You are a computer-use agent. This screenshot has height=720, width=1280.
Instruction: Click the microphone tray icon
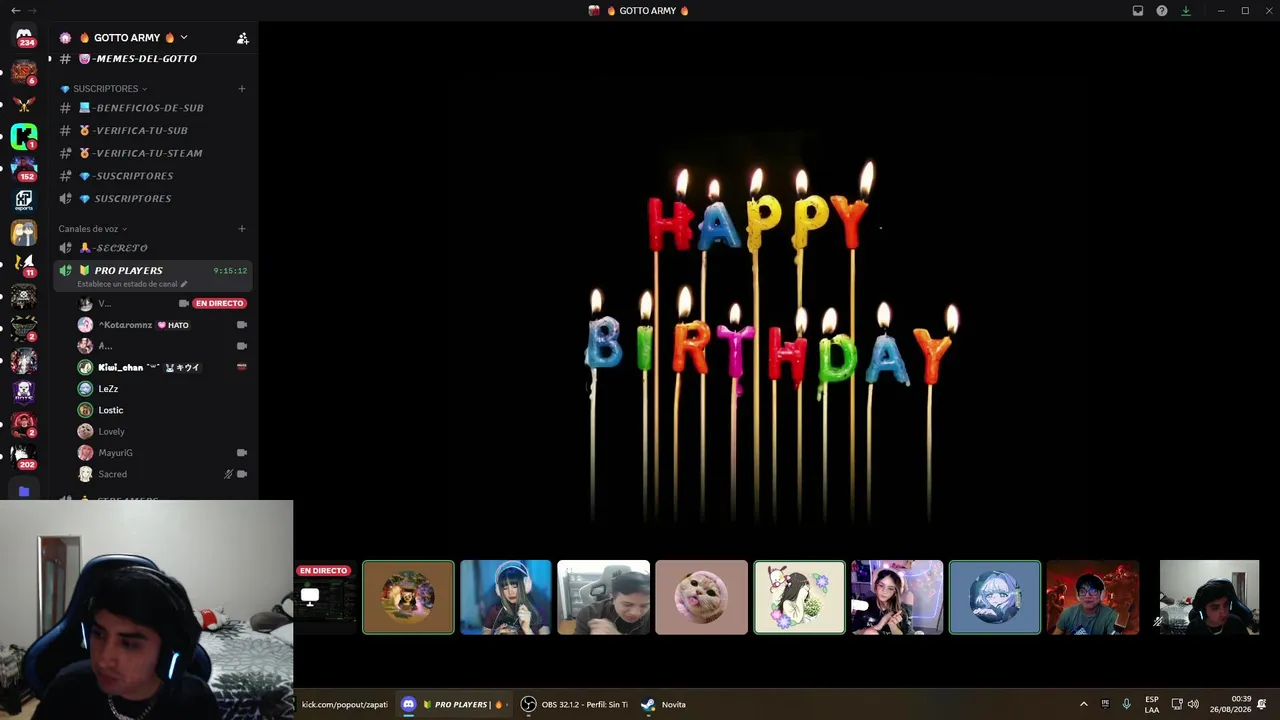[x=1126, y=704]
